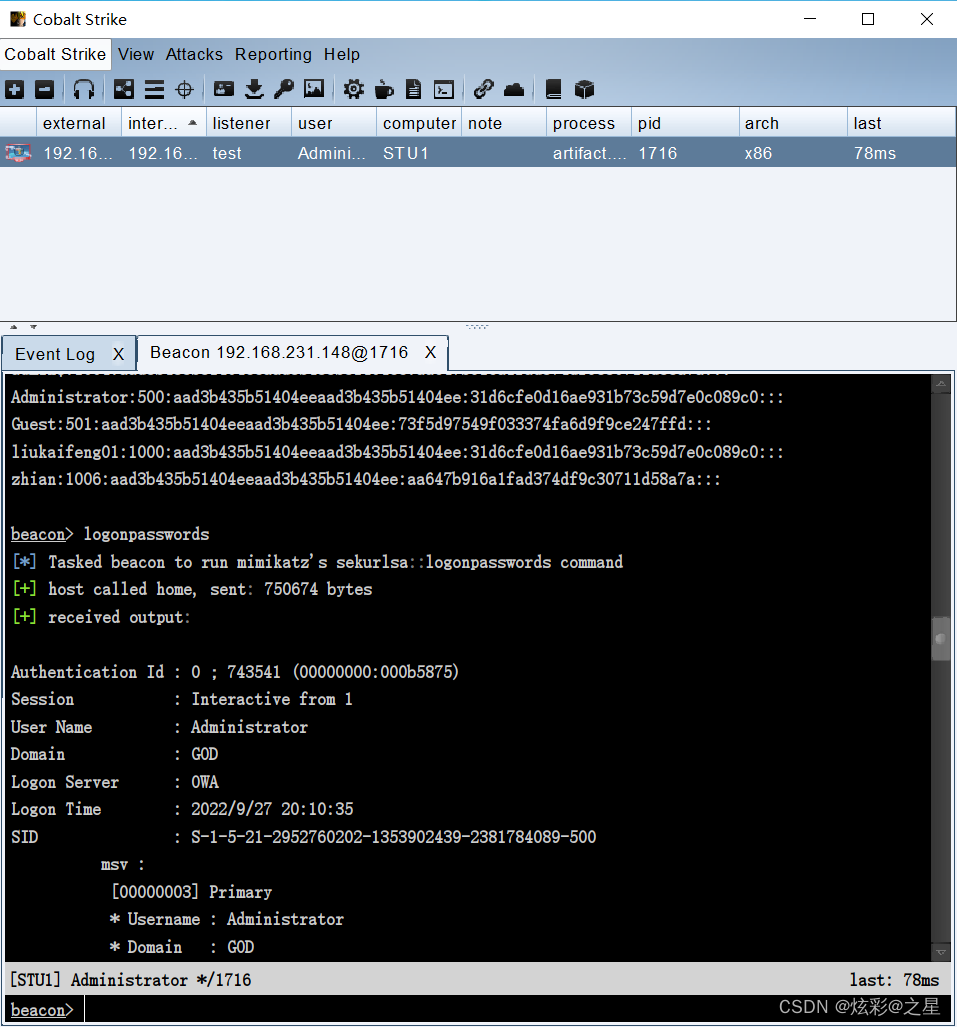The width and height of the screenshot is (957, 1027).
Task: Open the View menu
Action: [x=136, y=54]
